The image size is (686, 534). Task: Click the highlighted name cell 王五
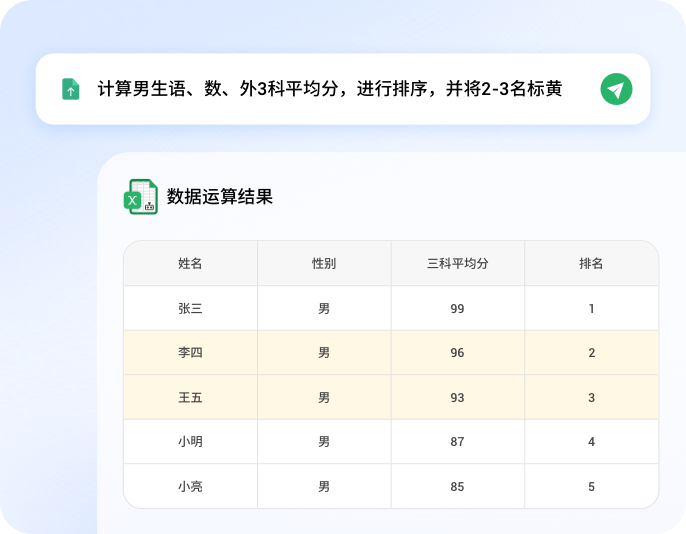click(190, 397)
